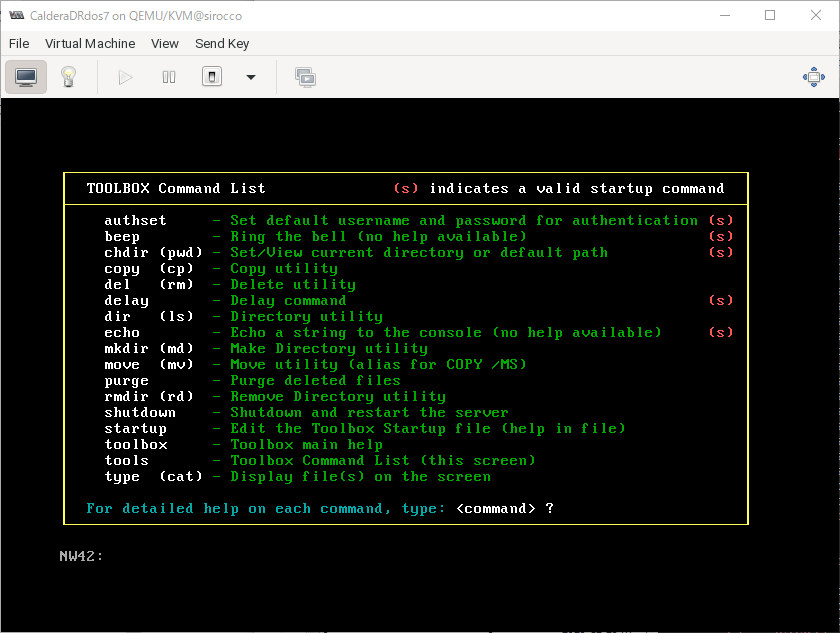Click the NW42: command prompt
The image size is (840, 633).
pos(81,556)
